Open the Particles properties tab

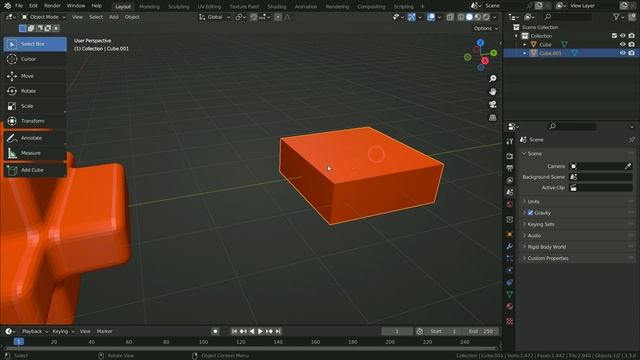click(509, 258)
